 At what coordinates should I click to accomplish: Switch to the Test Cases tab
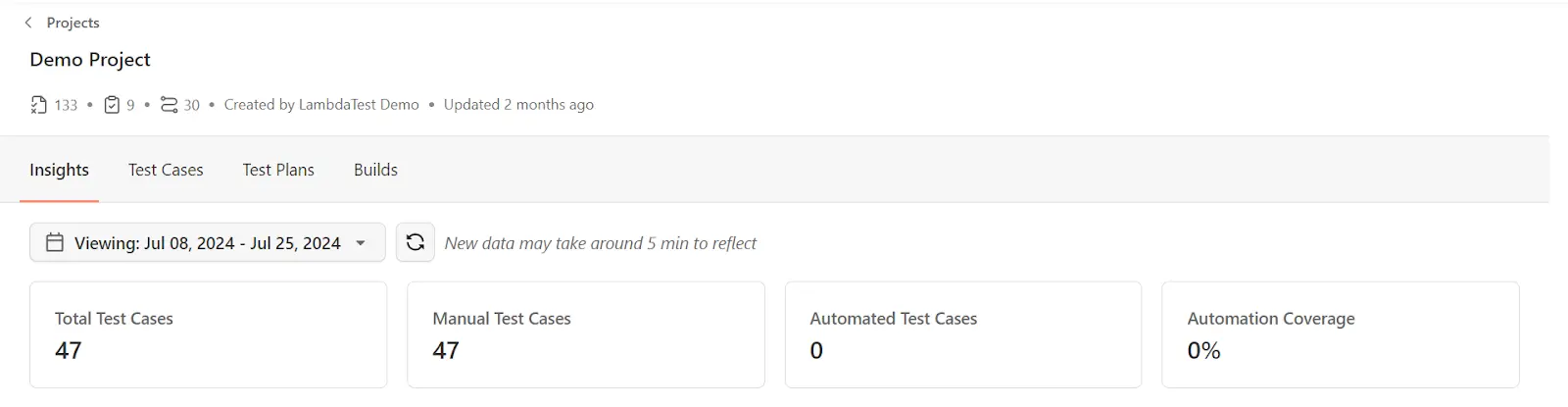(166, 170)
